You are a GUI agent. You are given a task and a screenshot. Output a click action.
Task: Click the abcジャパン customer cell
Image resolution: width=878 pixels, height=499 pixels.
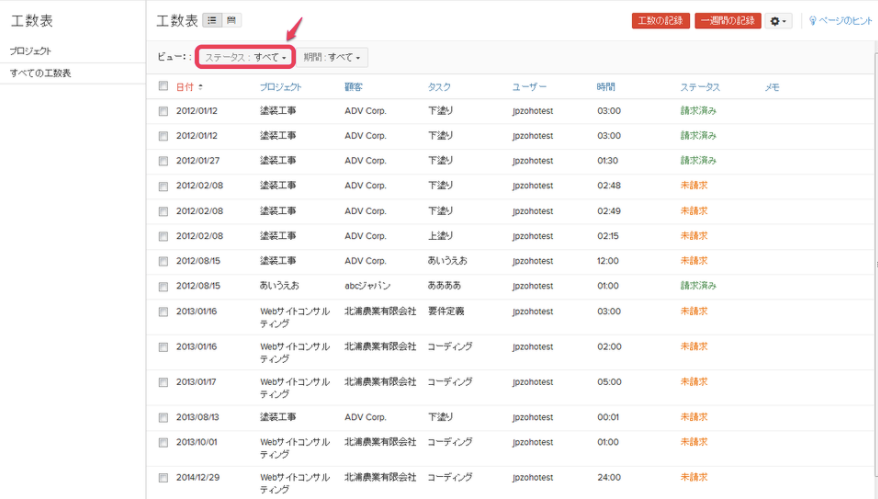point(367,286)
